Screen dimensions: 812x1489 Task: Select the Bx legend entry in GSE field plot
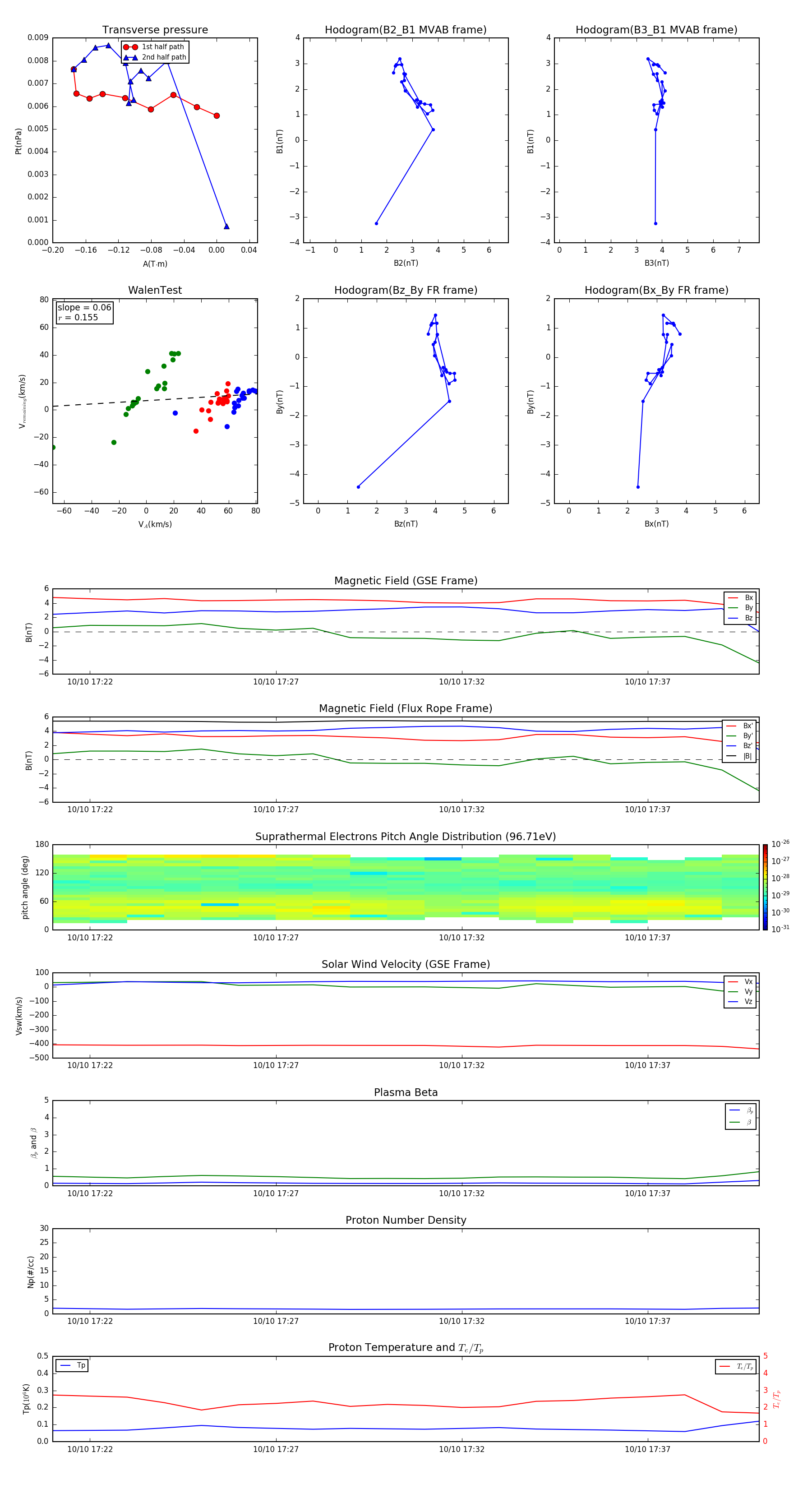tap(740, 598)
